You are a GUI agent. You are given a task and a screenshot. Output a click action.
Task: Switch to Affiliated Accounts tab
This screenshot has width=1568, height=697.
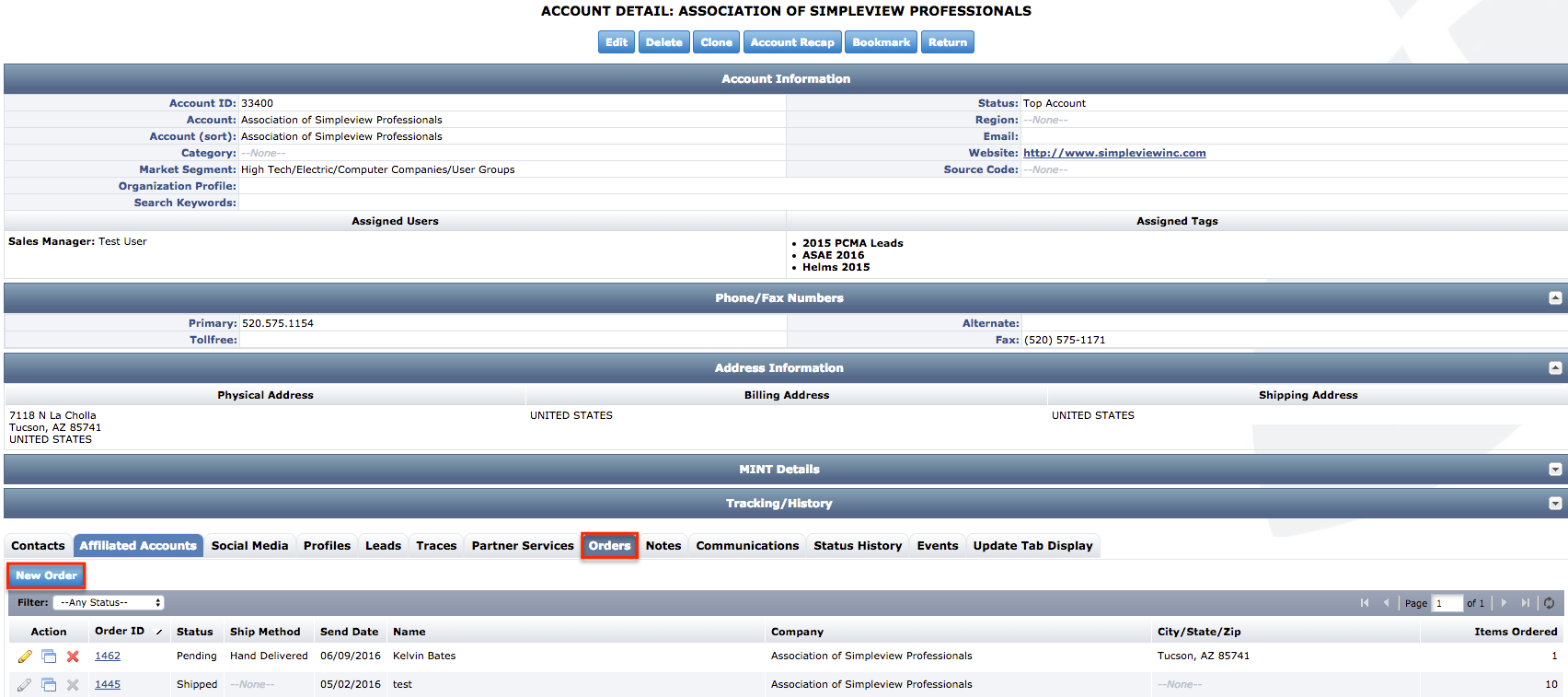(138, 546)
